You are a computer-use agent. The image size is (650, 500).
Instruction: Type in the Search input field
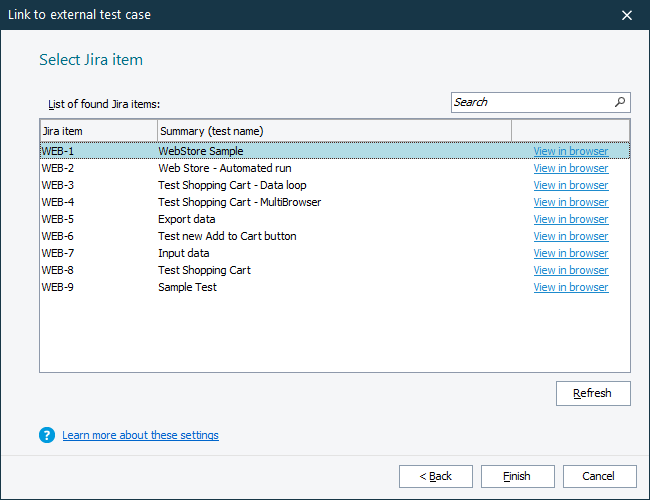530,102
